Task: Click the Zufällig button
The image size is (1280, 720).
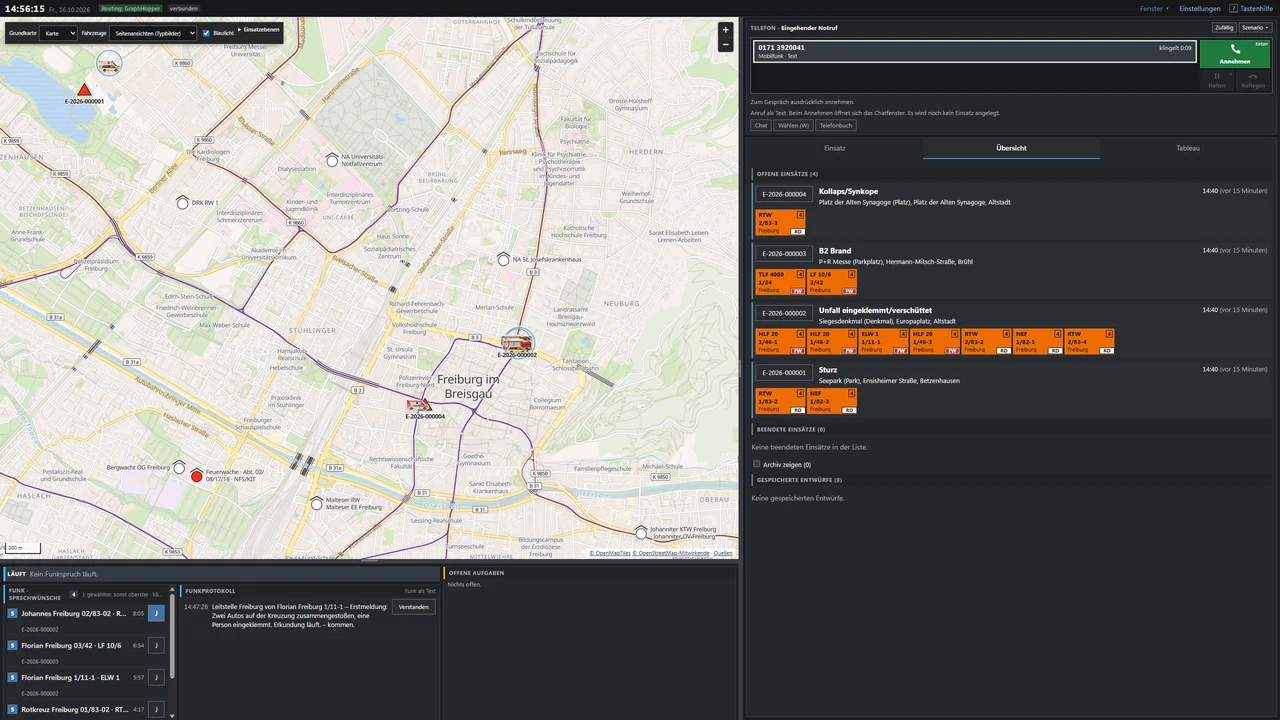Action: pyautogui.click(x=1224, y=28)
